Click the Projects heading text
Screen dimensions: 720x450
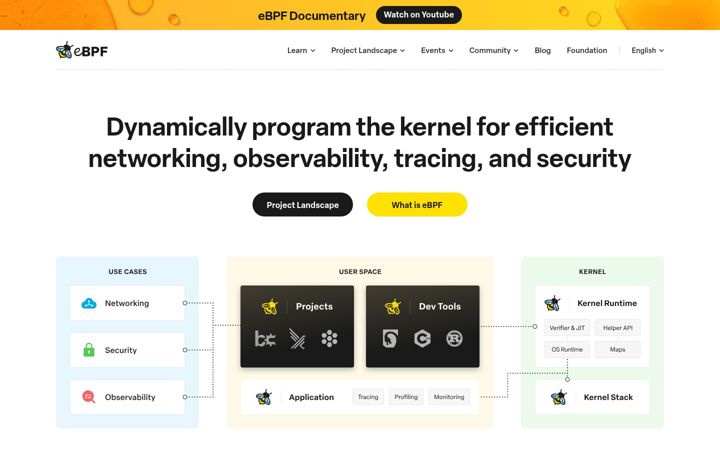tap(314, 306)
